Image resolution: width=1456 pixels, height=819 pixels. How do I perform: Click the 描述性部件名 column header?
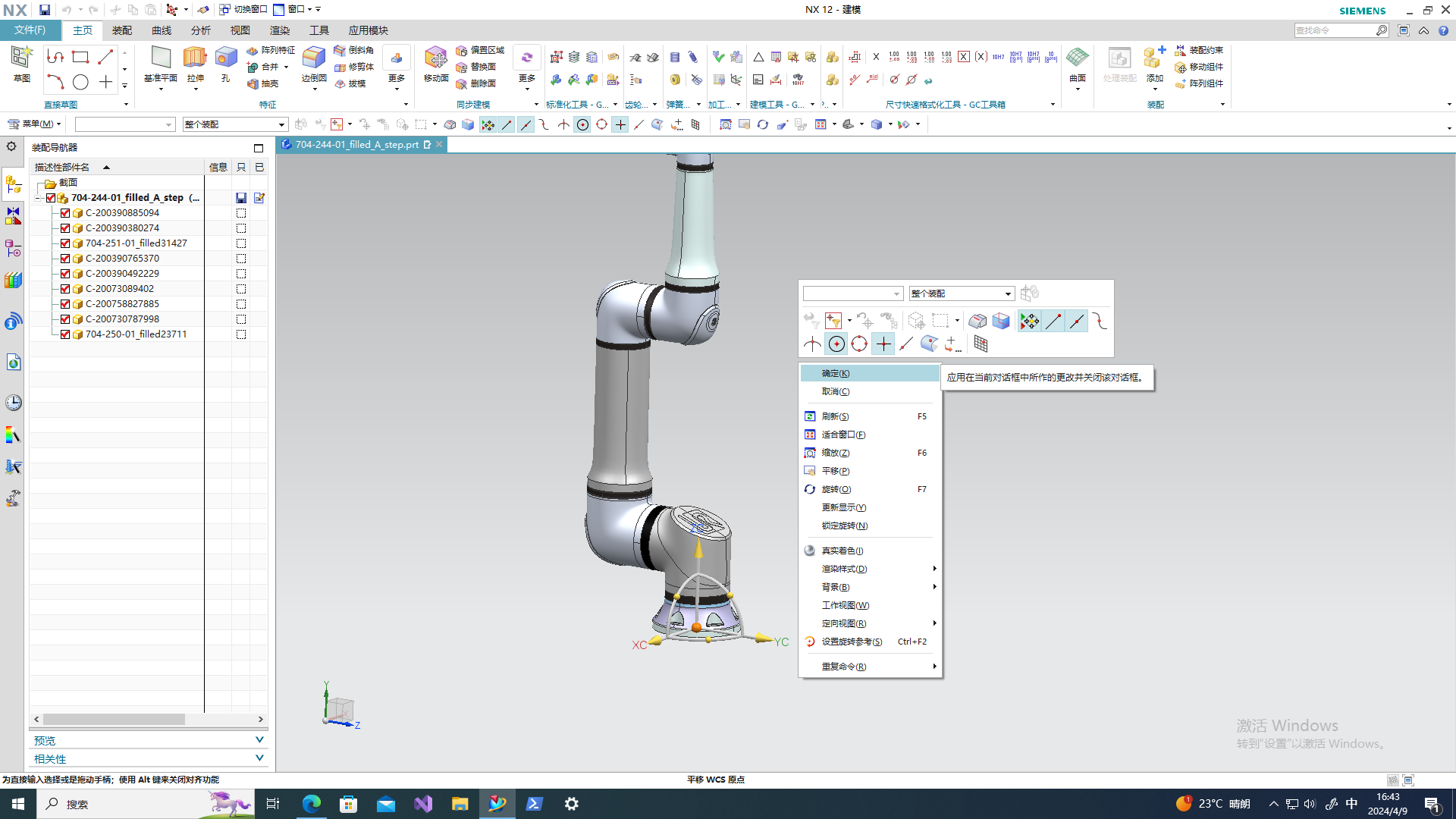click(x=118, y=167)
